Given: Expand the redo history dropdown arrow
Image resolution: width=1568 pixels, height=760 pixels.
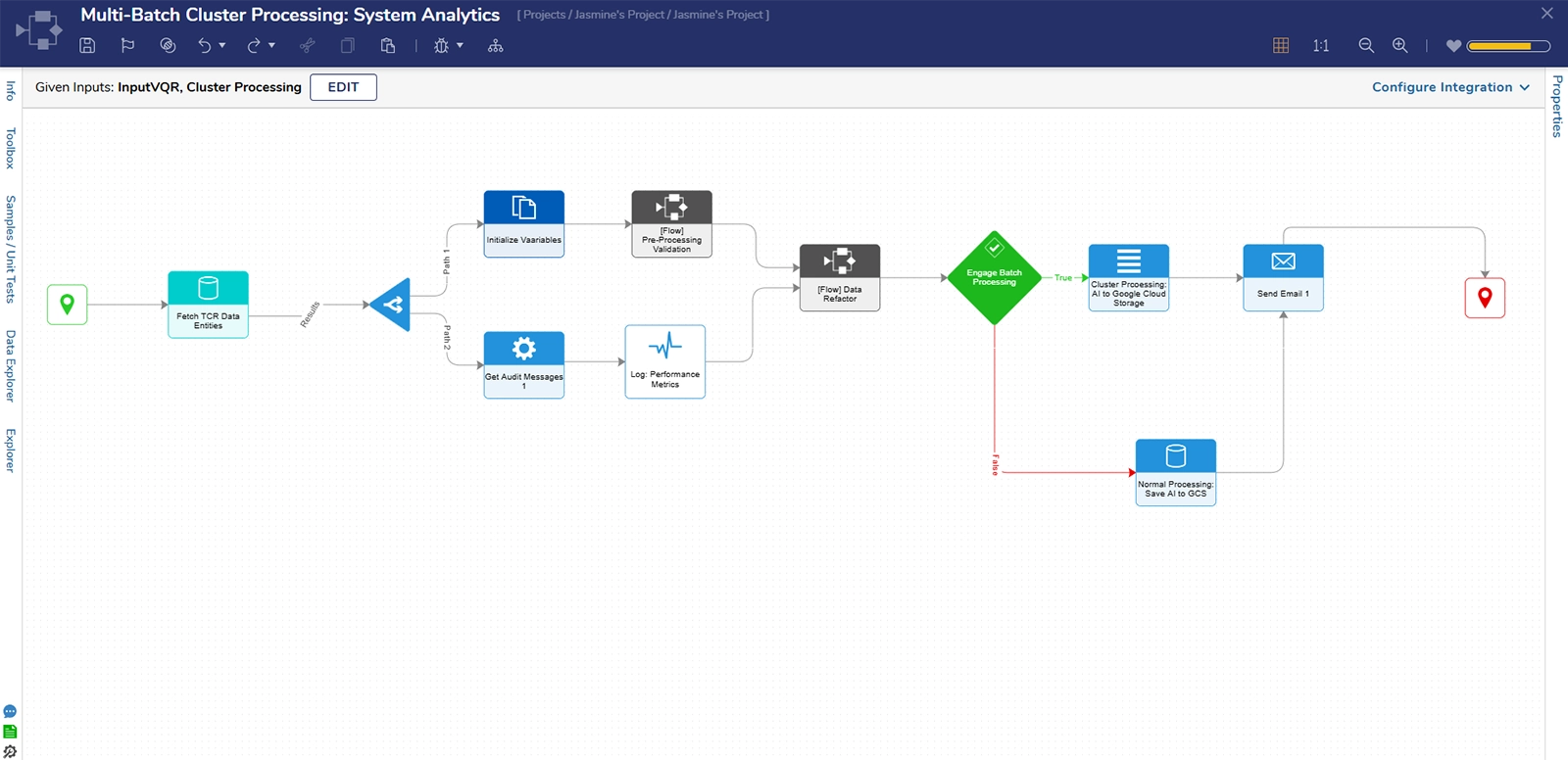Looking at the screenshot, I should 271,45.
